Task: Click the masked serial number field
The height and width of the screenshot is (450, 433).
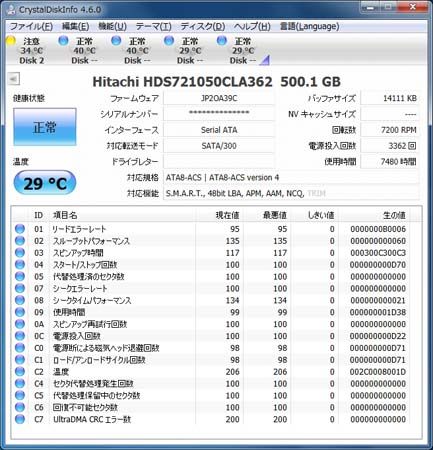Action: pyautogui.click(x=219, y=114)
